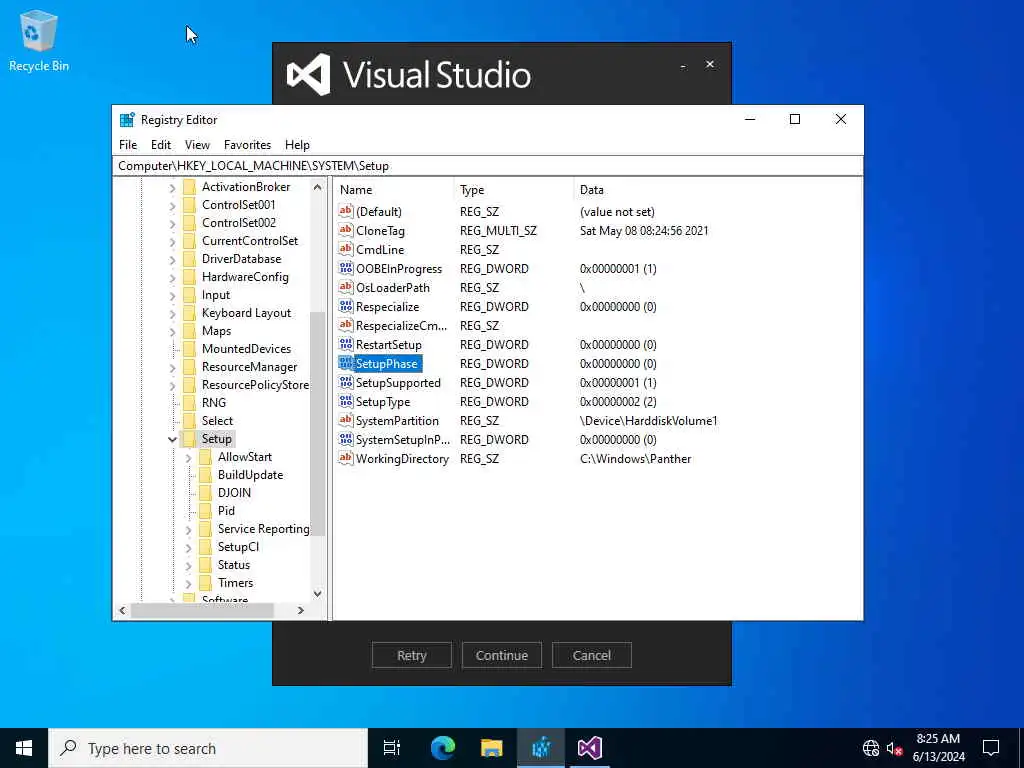This screenshot has height=768, width=1024.
Task: Click the CmdLine string value icon
Action: (x=345, y=249)
